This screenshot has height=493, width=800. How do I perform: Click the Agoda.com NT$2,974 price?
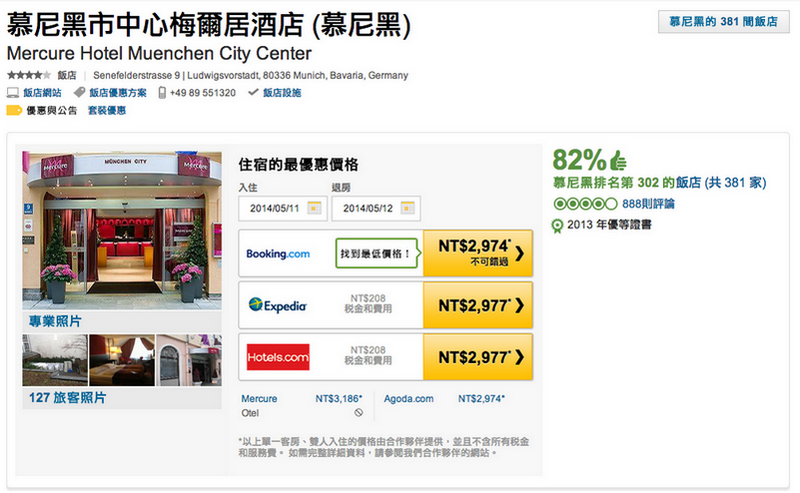coord(481,399)
